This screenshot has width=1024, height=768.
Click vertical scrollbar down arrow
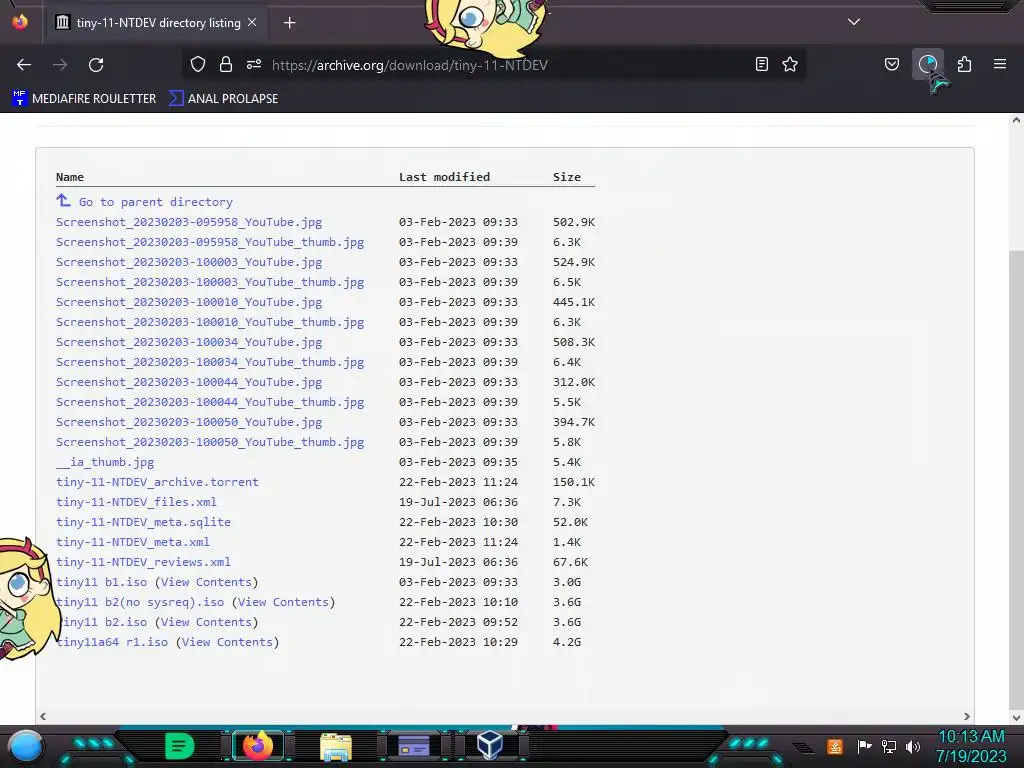pos(1016,718)
